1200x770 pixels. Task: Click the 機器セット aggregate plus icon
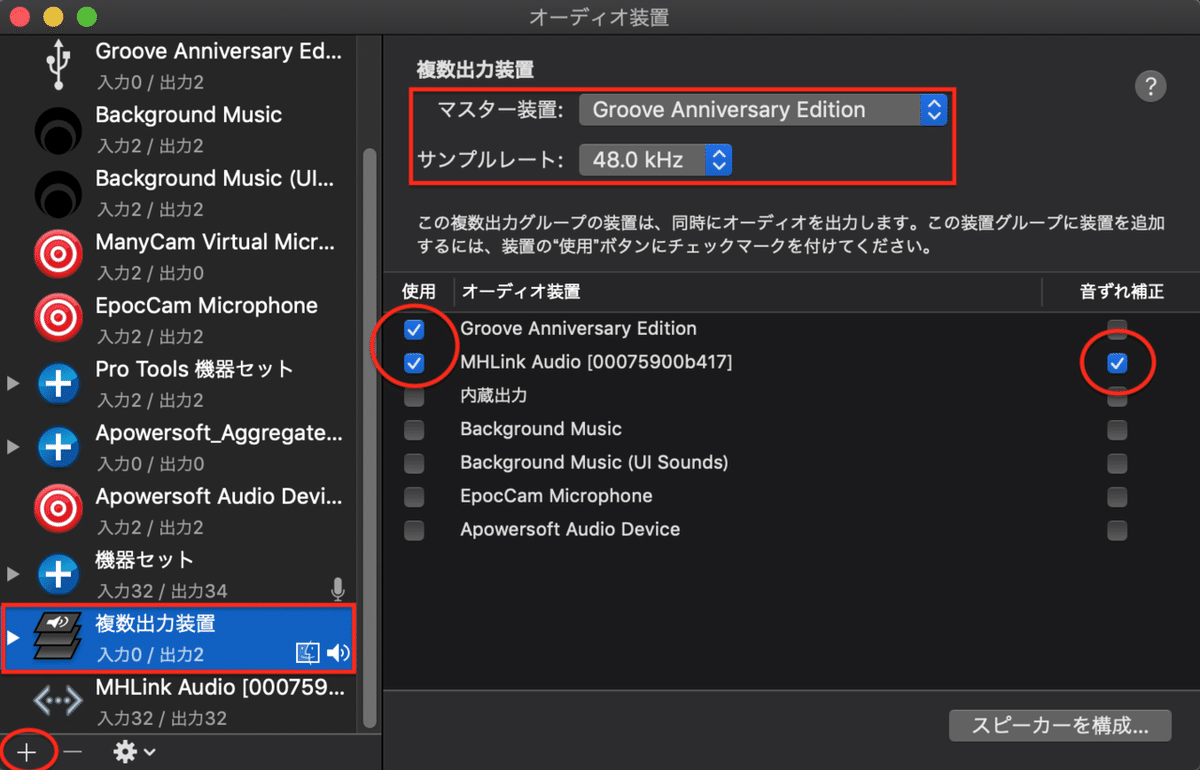[59, 574]
